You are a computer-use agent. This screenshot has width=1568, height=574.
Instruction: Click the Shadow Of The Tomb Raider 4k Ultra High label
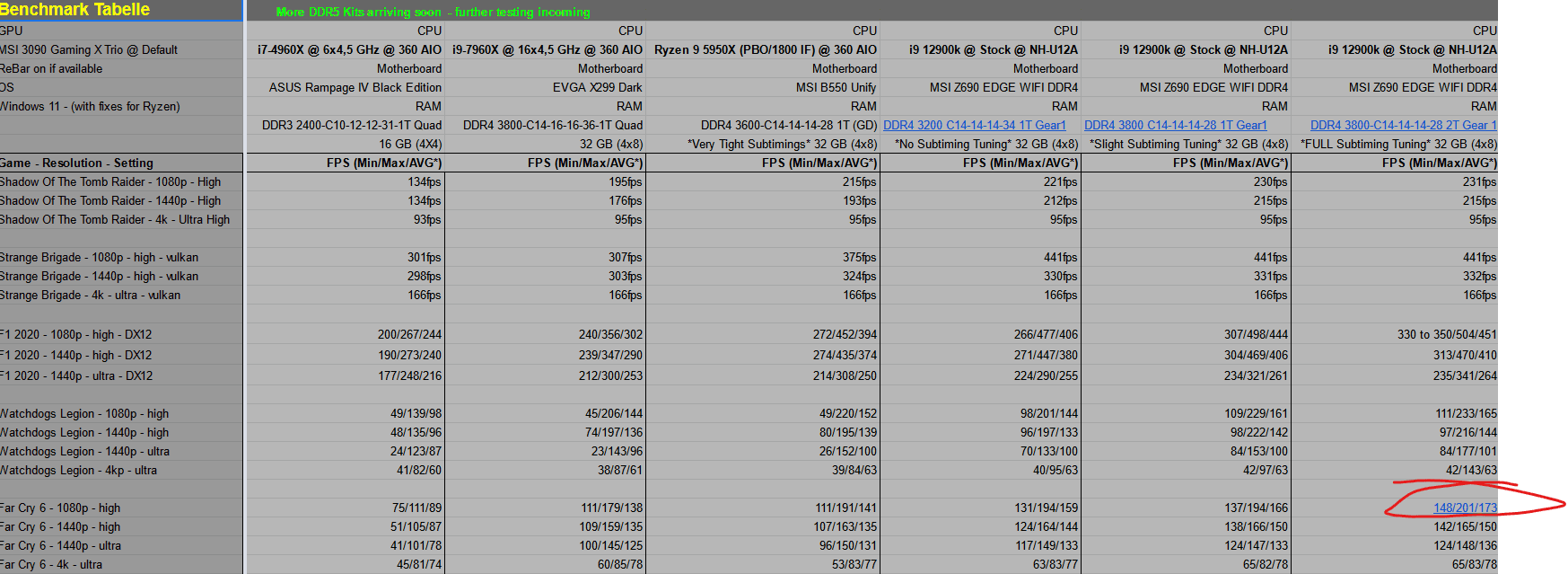tap(115, 220)
